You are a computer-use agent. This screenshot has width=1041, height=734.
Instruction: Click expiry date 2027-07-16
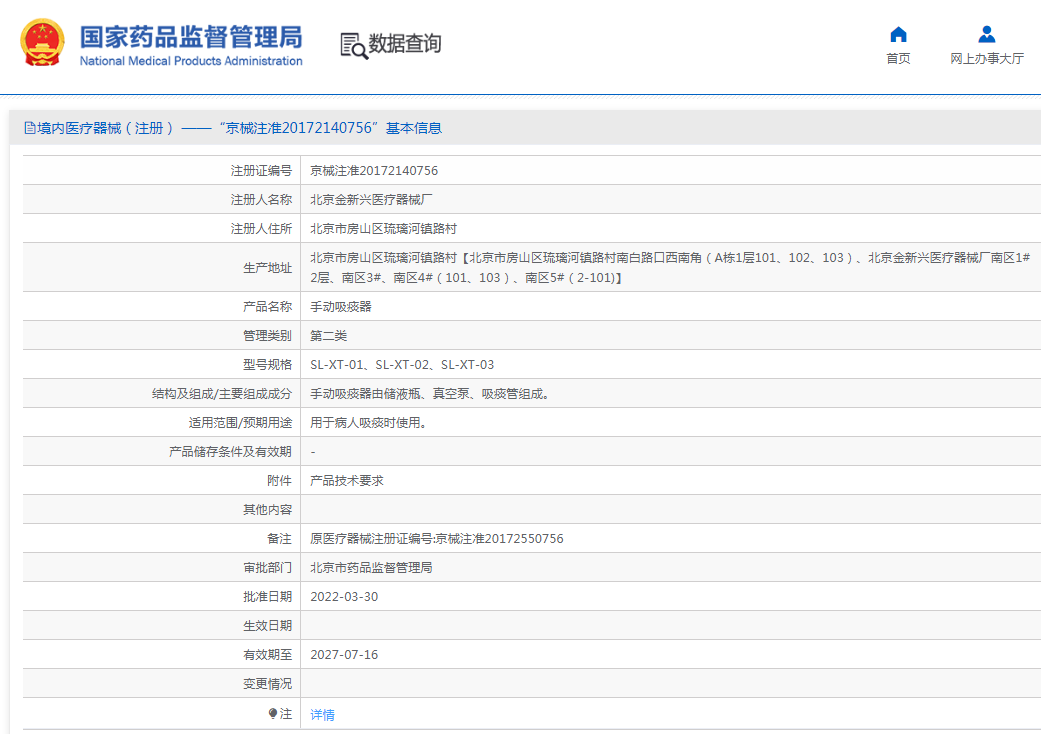tap(344, 655)
